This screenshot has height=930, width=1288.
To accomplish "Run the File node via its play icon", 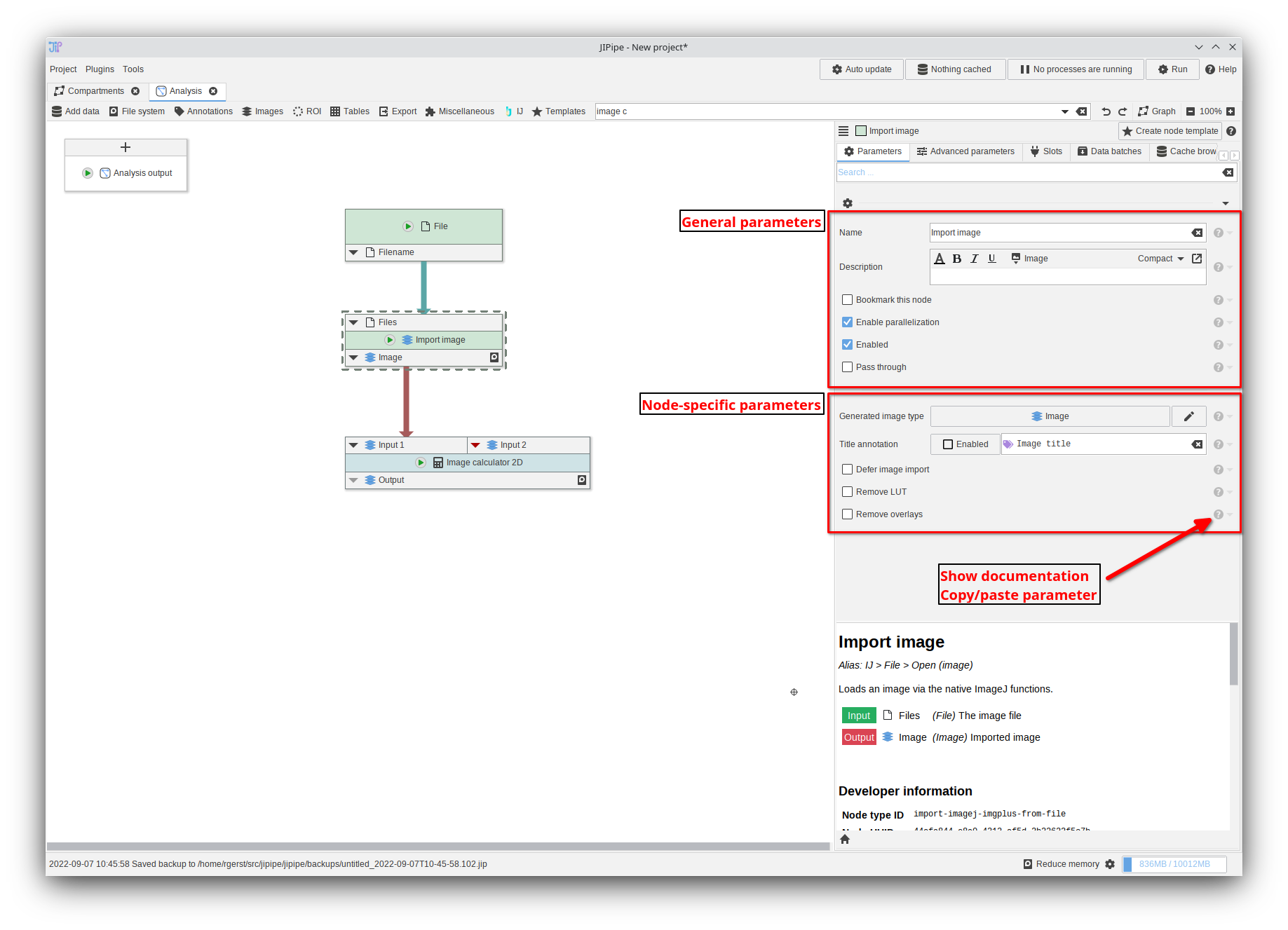I will tap(408, 226).
